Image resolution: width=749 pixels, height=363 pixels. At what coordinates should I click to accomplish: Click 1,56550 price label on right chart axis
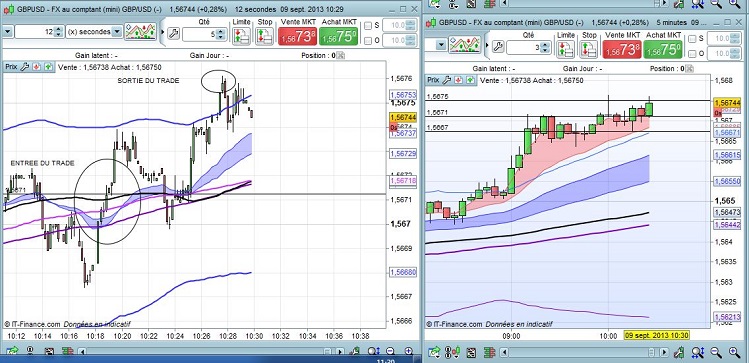728,181
